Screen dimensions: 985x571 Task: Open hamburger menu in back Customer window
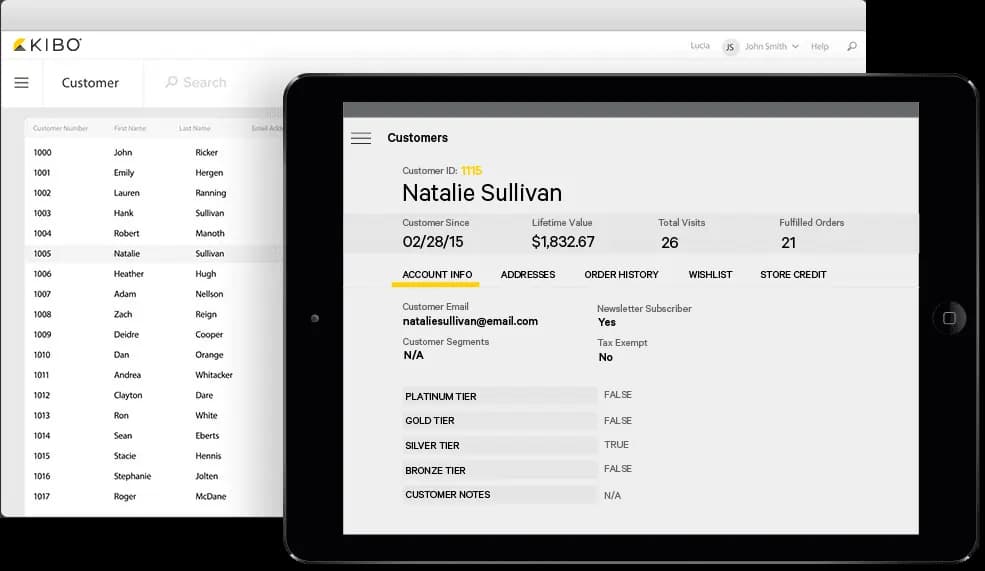(21, 82)
